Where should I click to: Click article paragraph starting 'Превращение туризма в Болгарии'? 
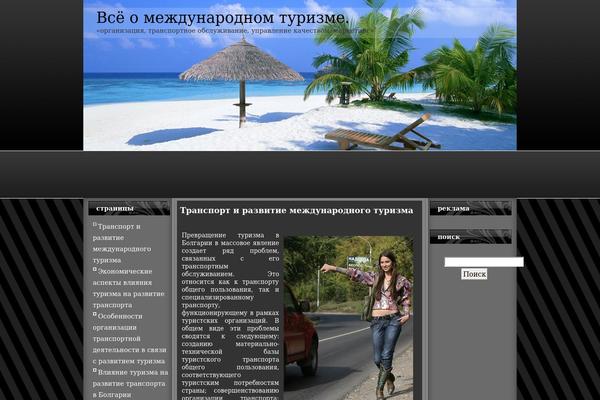tap(230, 316)
